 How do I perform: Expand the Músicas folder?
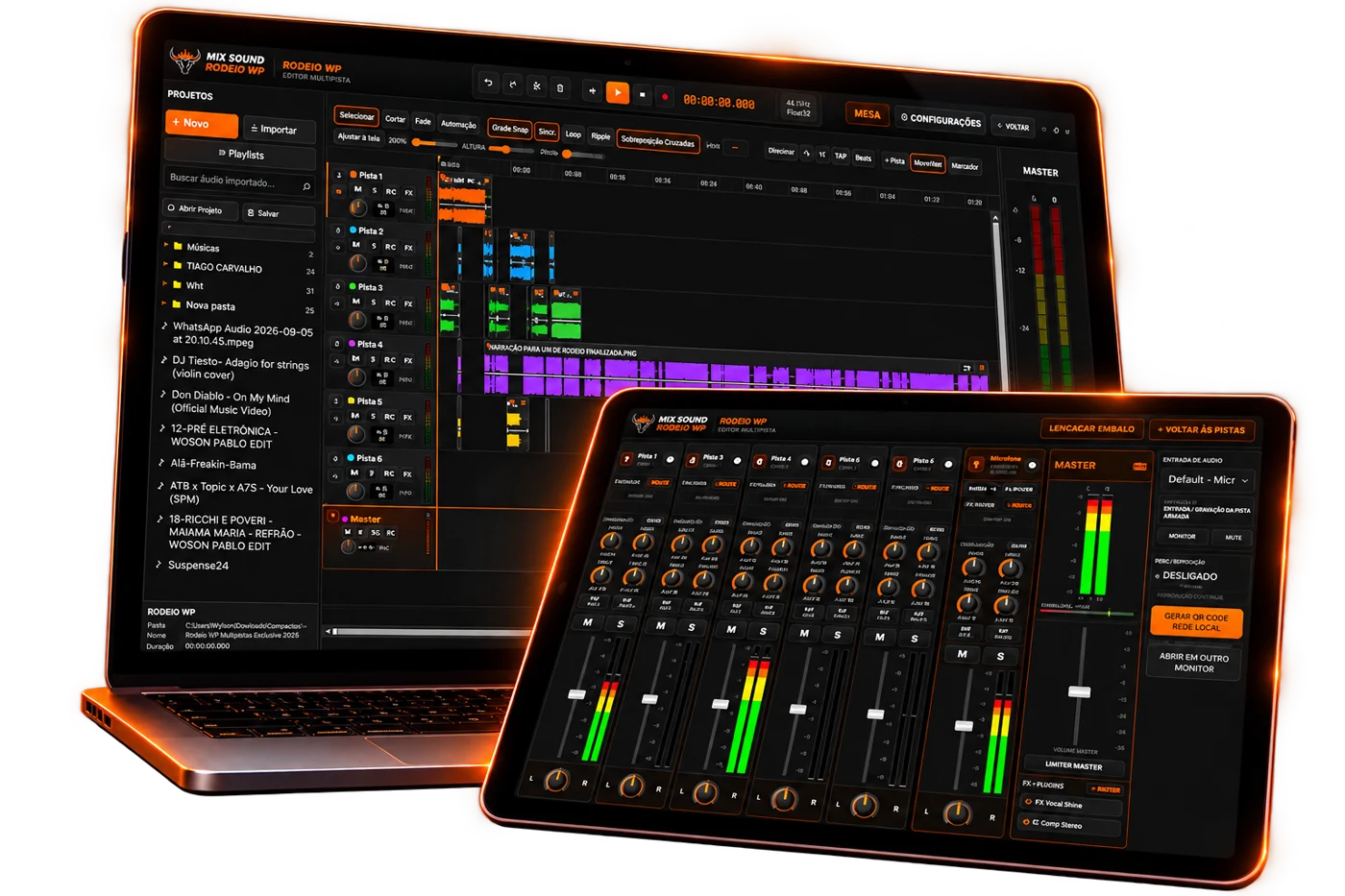166,245
